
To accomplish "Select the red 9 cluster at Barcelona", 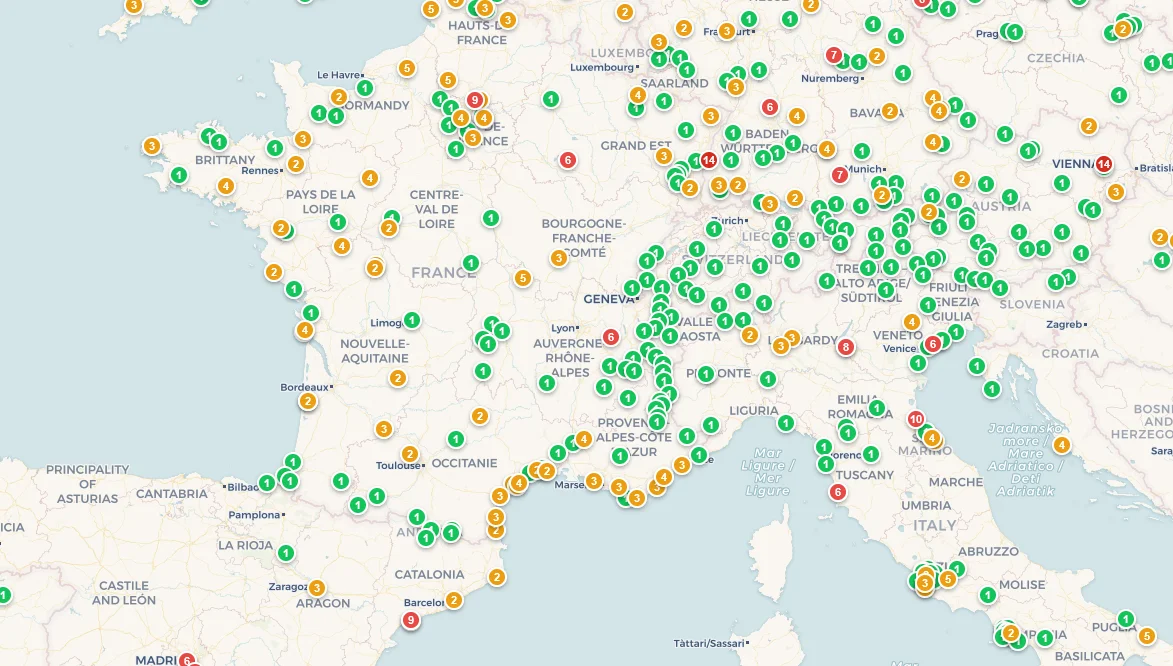I will 410,620.
